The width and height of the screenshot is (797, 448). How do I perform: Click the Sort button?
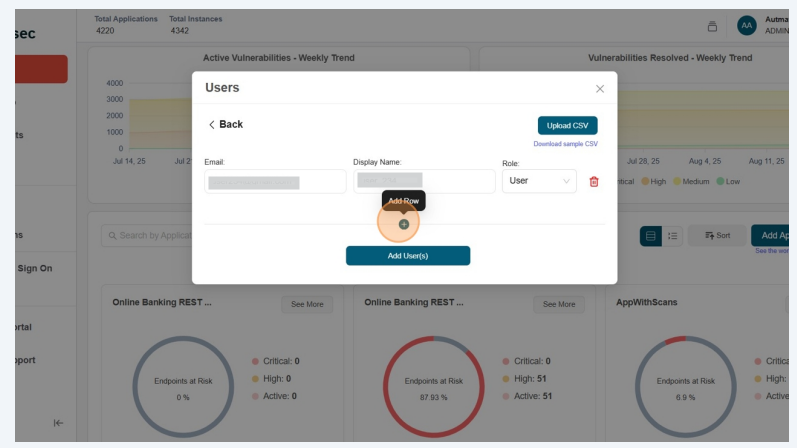click(x=717, y=235)
